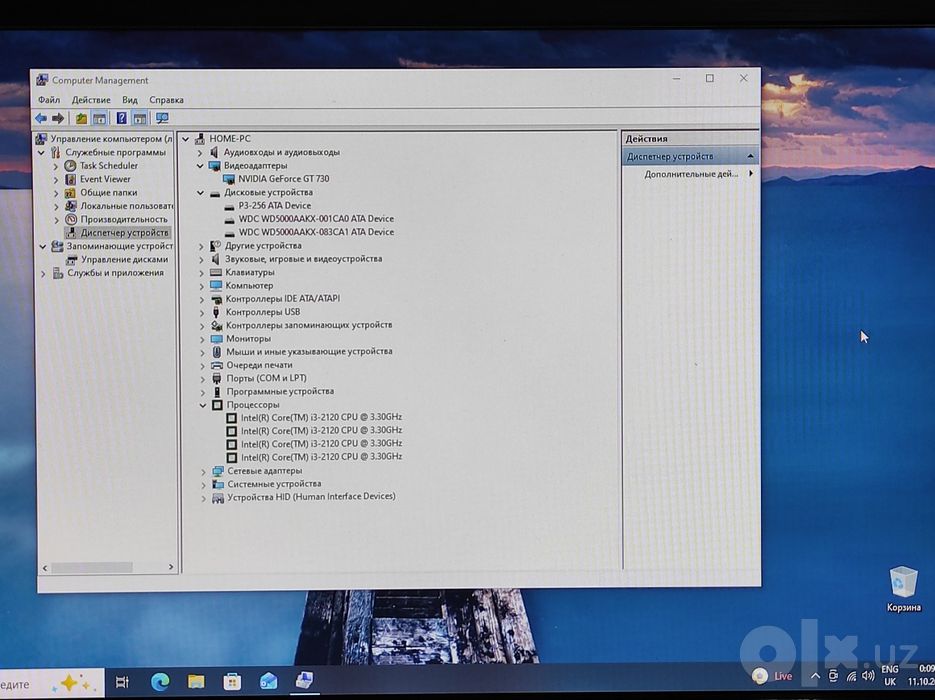Select the NVIDIA GeForce GT 730 device
The image size is (935, 700).
click(x=283, y=179)
